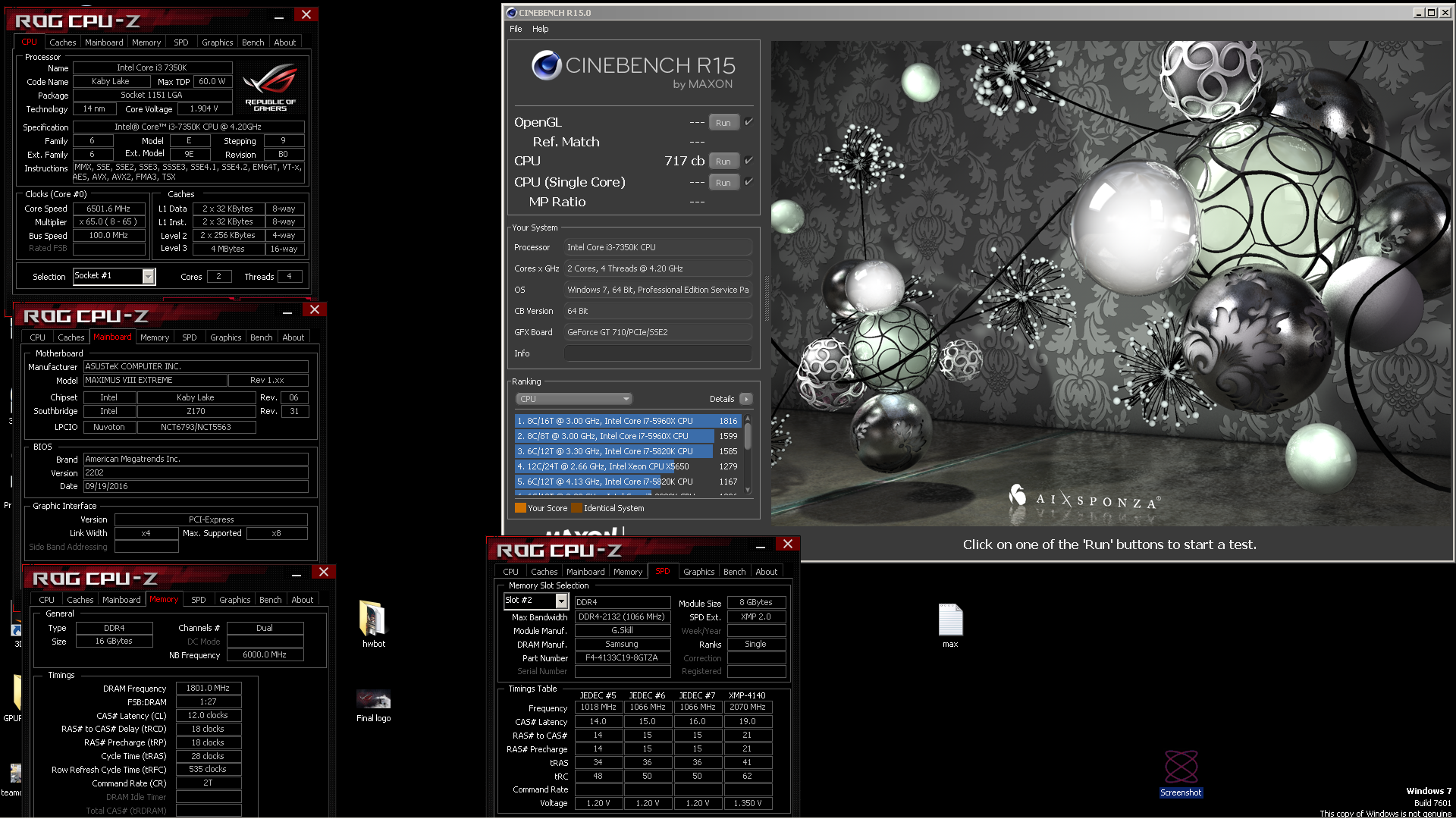Click the part number F4-4133C19-8GTZA
1456x819 pixels.
623,658
